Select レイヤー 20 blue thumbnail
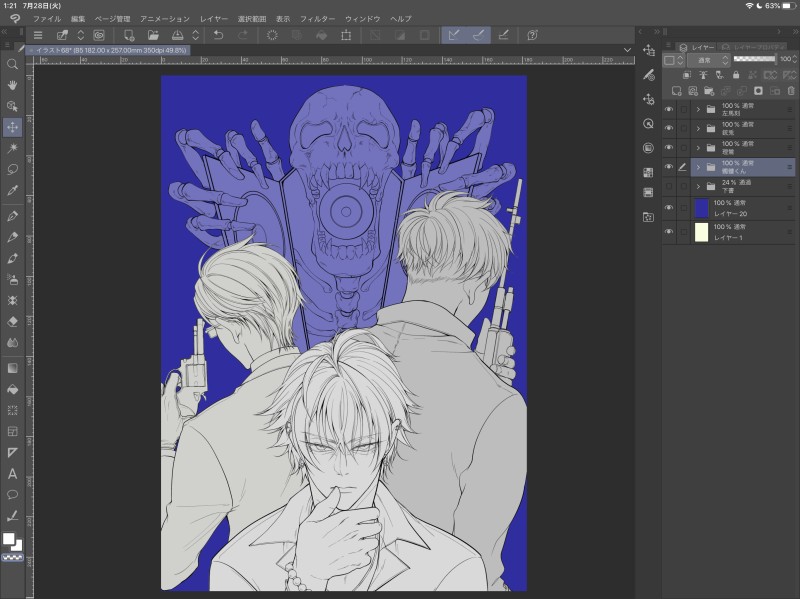Screen dimensions: 800x599 (702, 208)
